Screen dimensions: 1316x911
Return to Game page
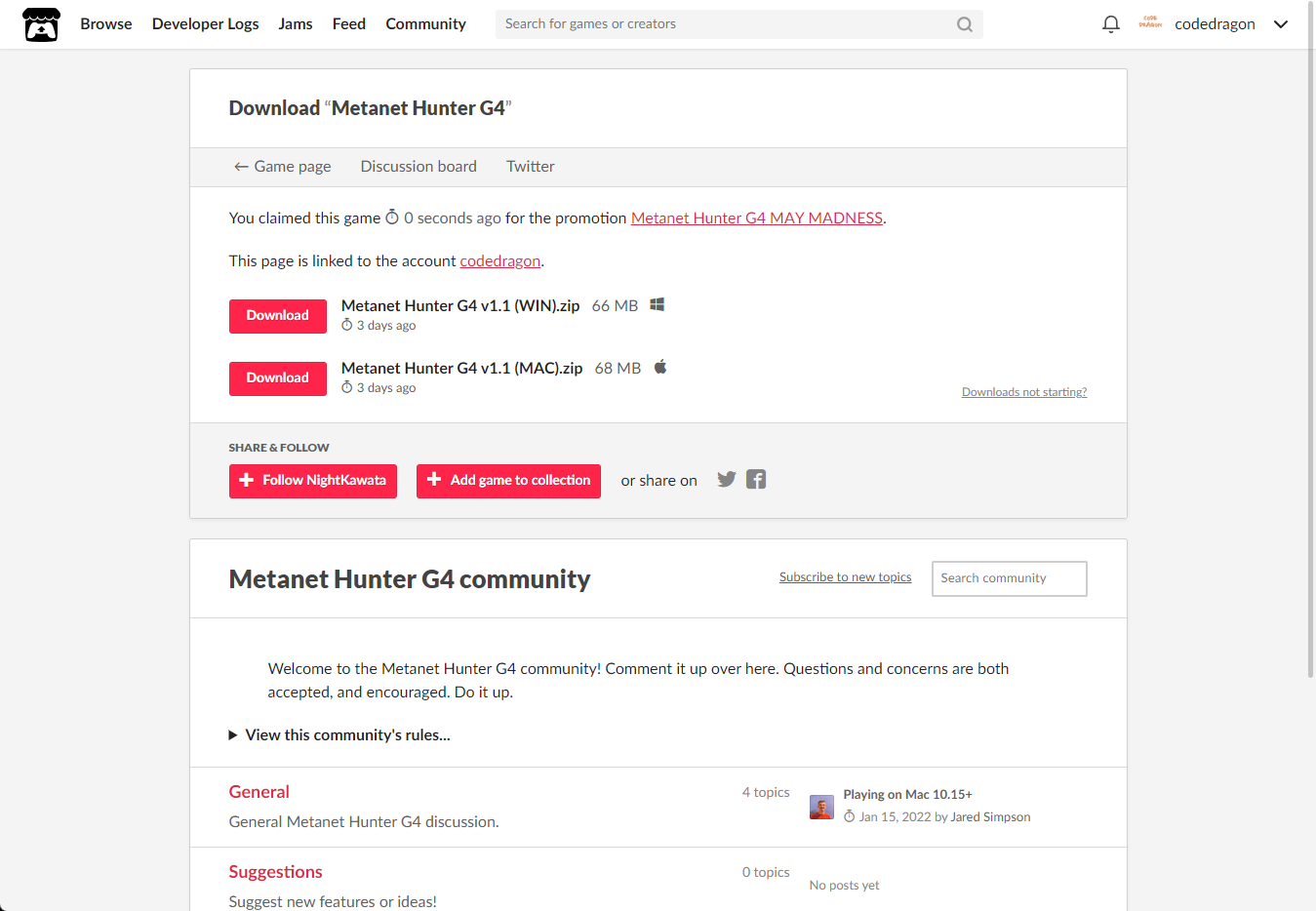(x=283, y=167)
